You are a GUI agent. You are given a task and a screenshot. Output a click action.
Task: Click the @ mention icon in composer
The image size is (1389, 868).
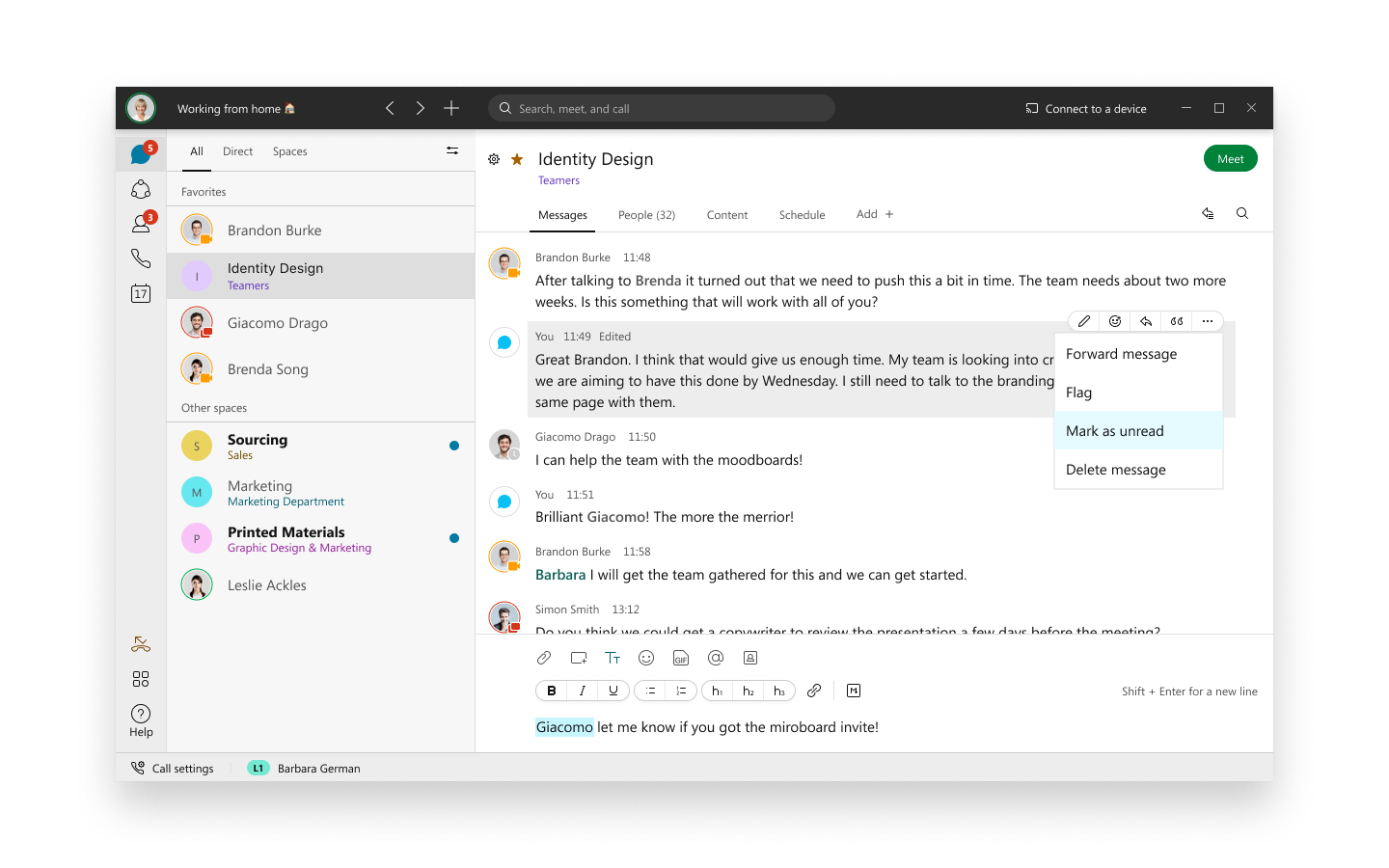716,658
